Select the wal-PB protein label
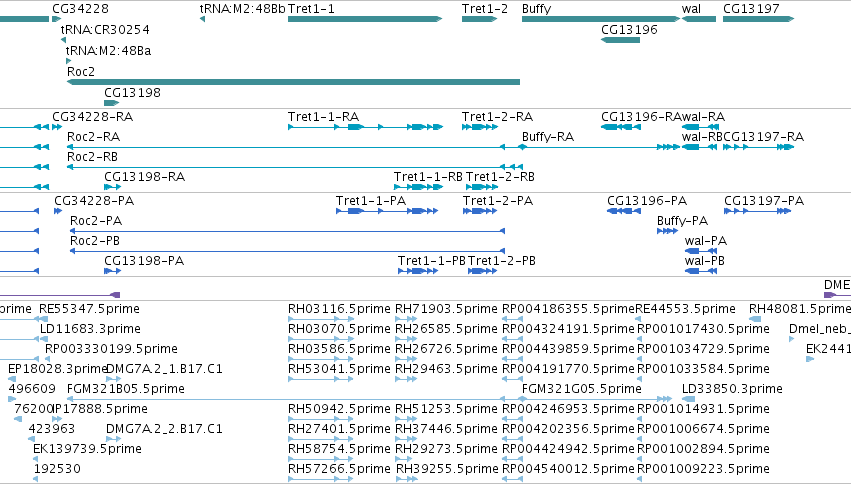The width and height of the screenshot is (851, 484). [x=704, y=261]
